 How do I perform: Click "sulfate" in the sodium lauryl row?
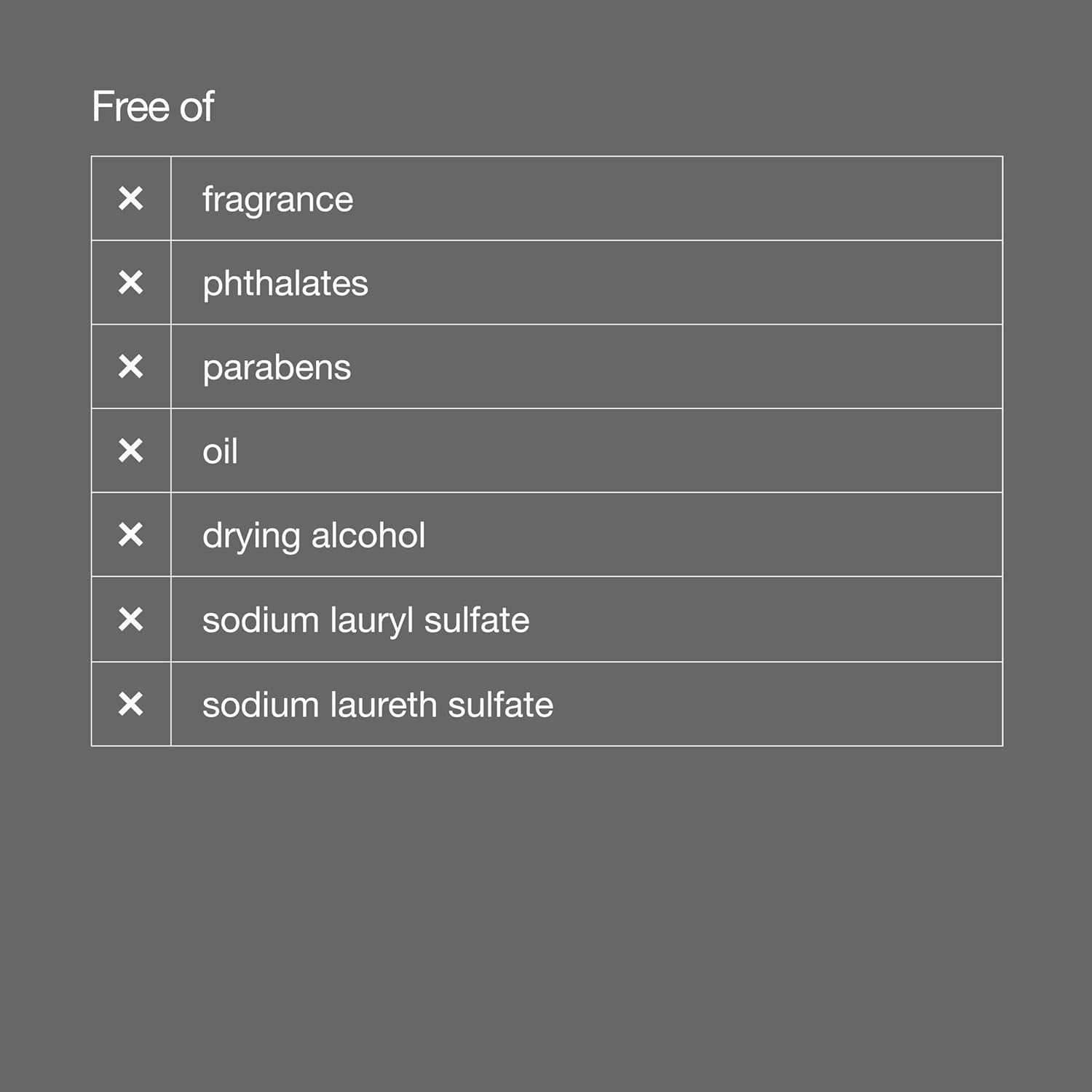point(476,620)
